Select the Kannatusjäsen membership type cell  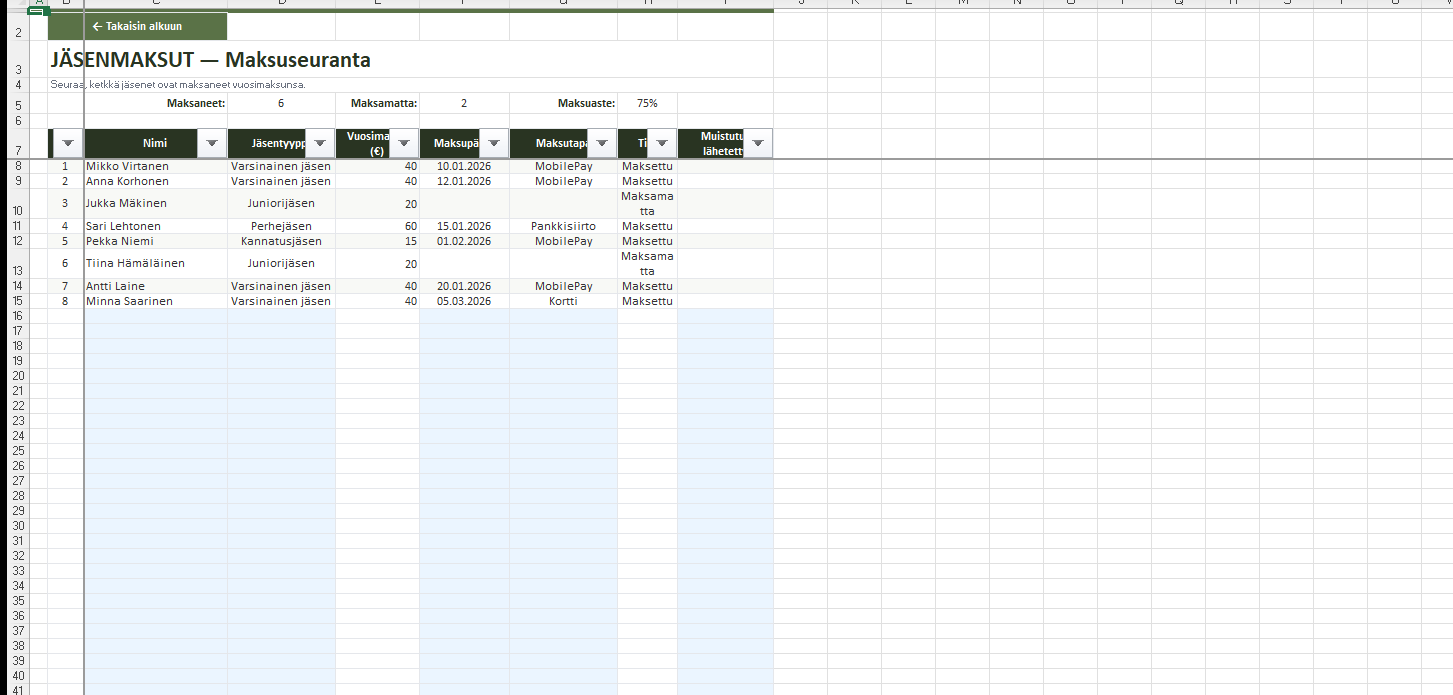[x=281, y=241]
